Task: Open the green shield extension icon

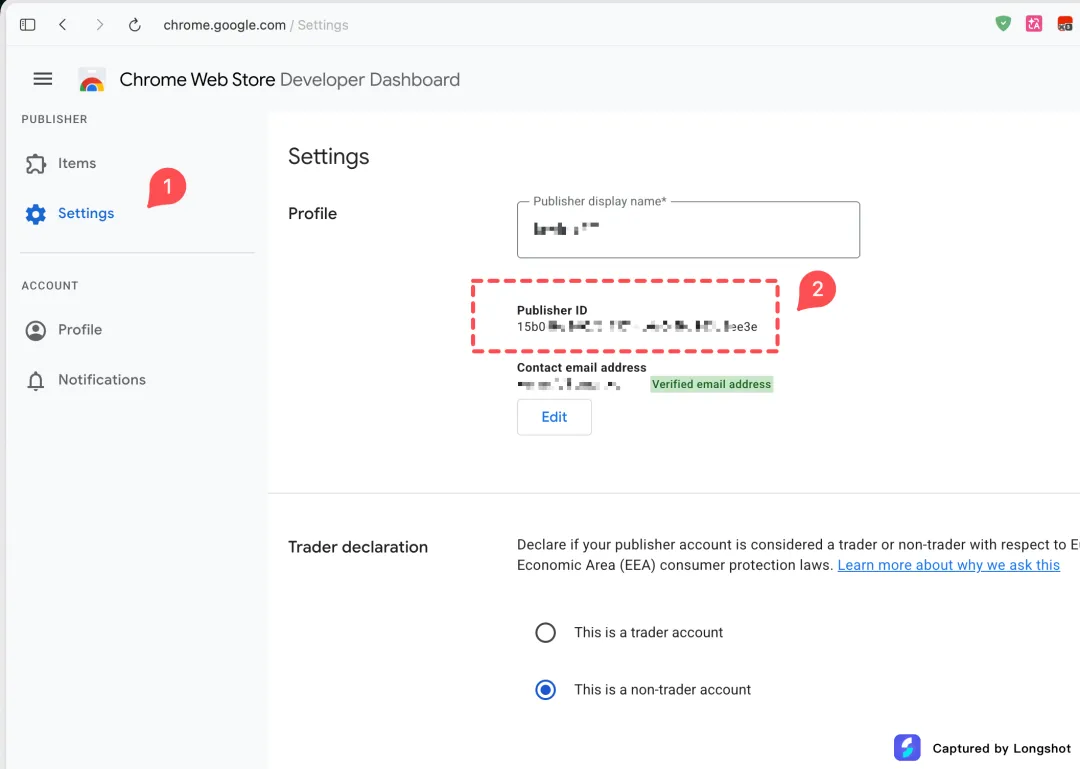Action: 1004,24
